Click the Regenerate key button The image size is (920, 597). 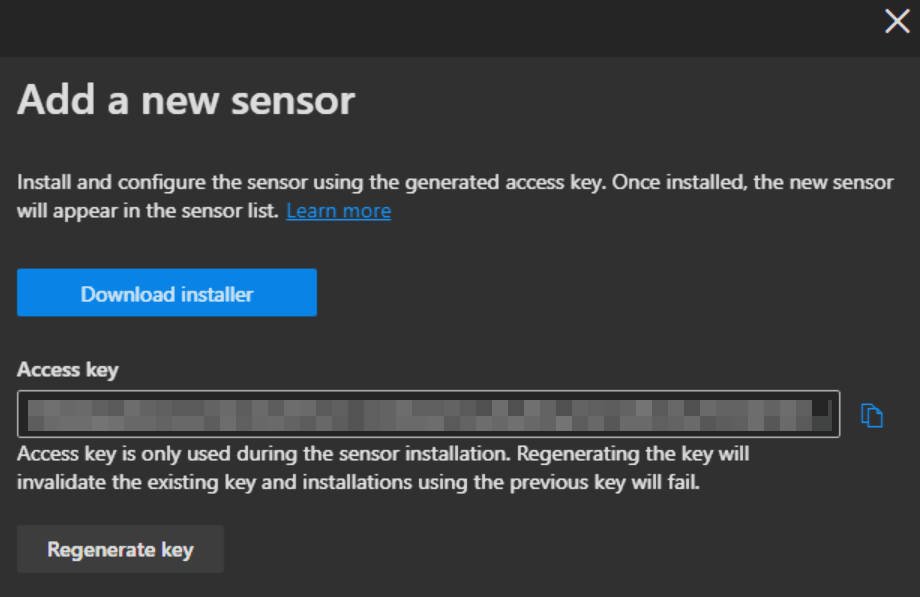pos(120,549)
